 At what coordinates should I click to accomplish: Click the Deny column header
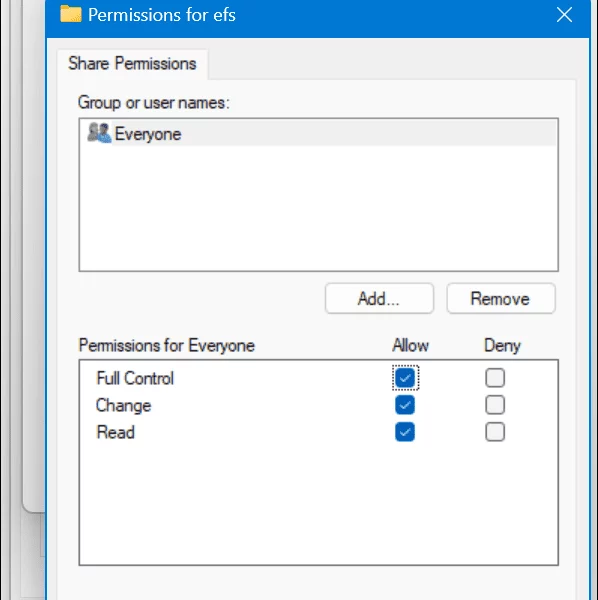pos(502,346)
